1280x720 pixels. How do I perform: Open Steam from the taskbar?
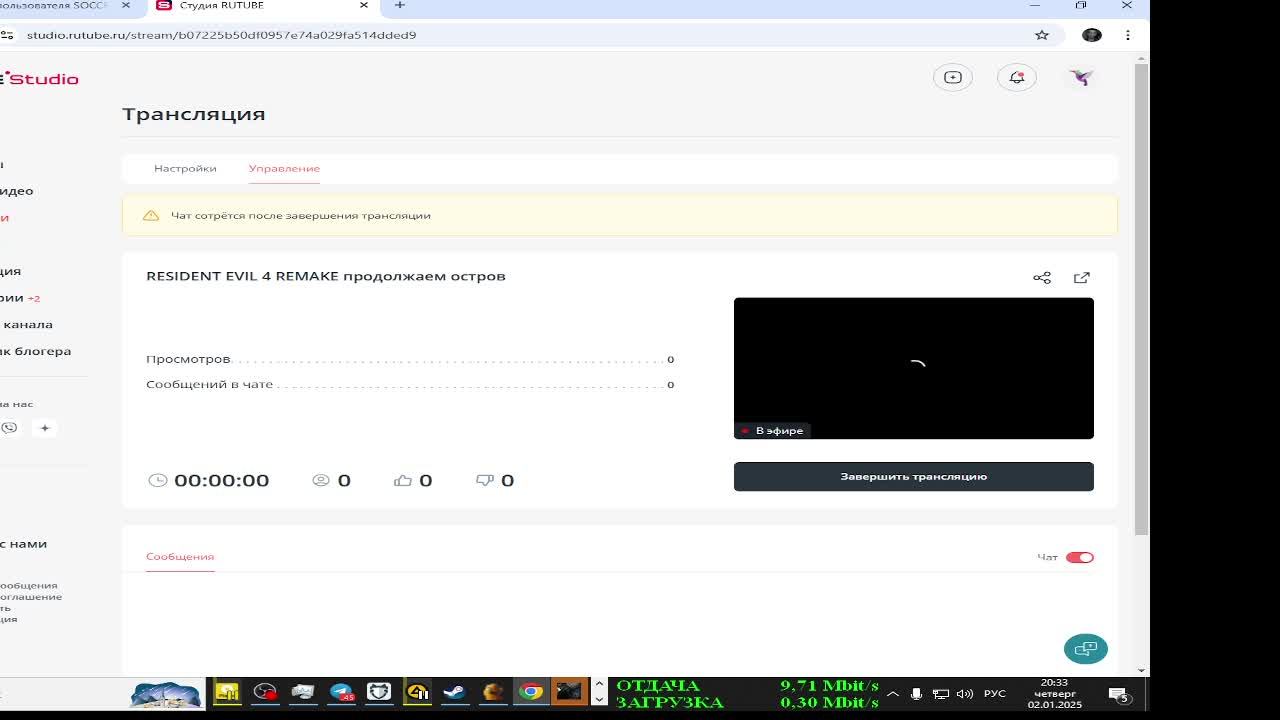click(454, 692)
